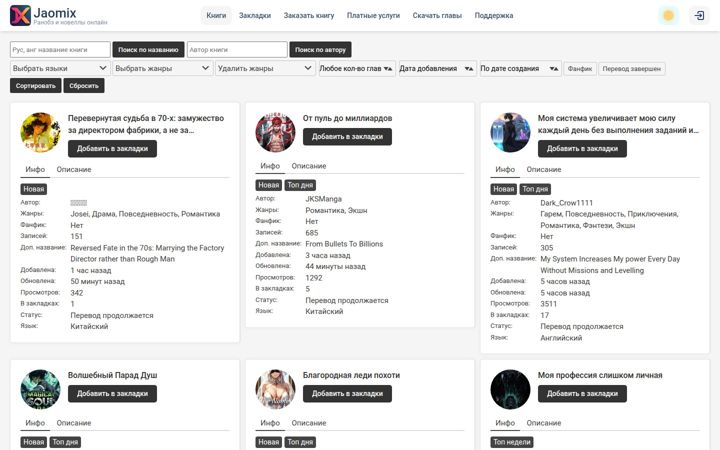
Task: Open the Книги menu item
Action: 216,16
